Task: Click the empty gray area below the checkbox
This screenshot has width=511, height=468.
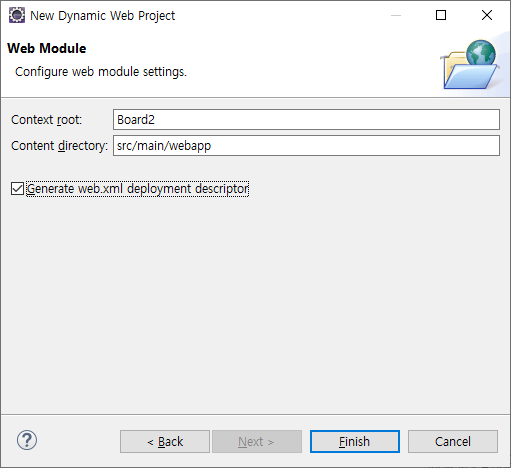Action: [255, 300]
